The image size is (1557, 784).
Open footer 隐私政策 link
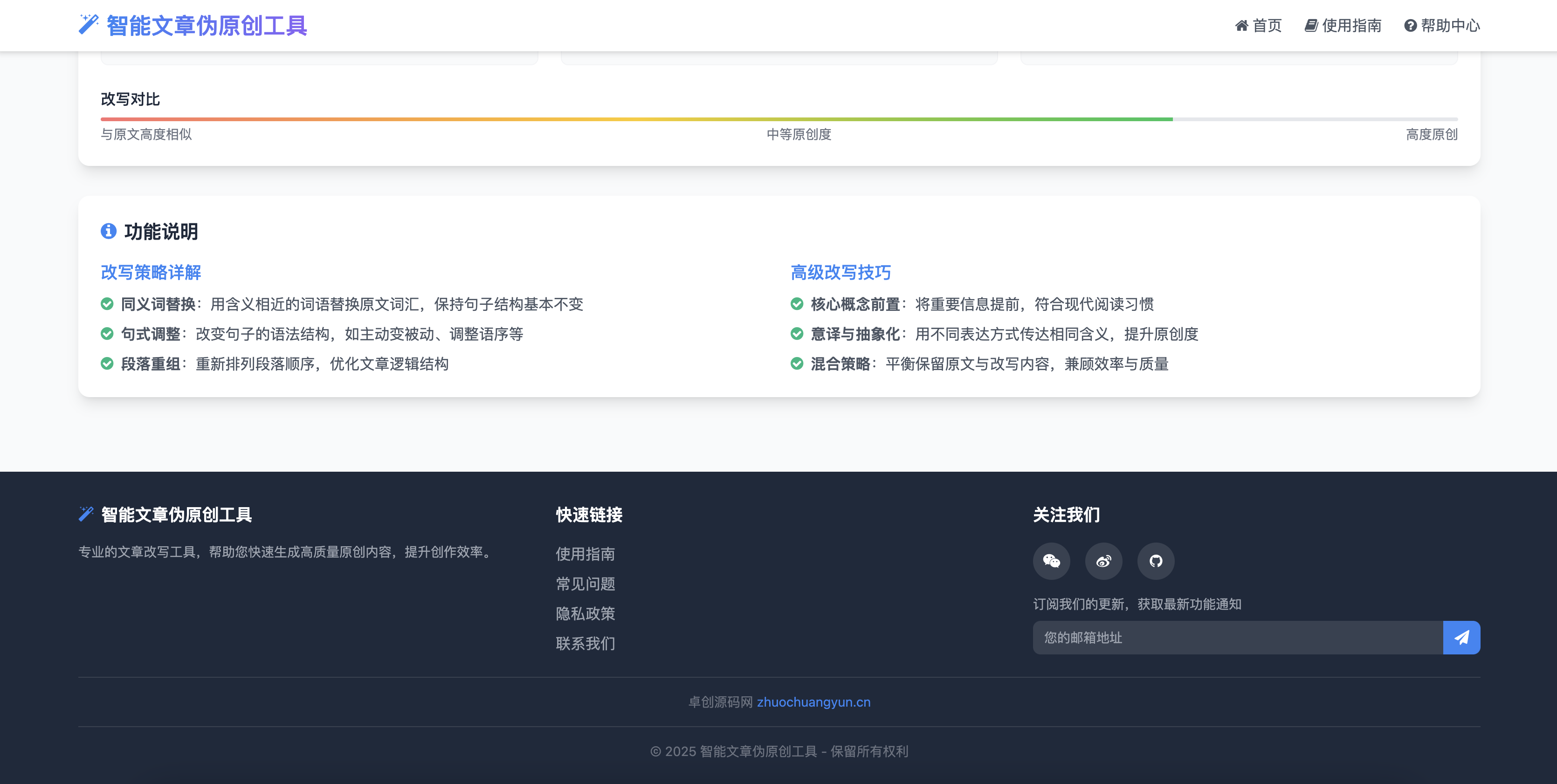pyautogui.click(x=585, y=613)
